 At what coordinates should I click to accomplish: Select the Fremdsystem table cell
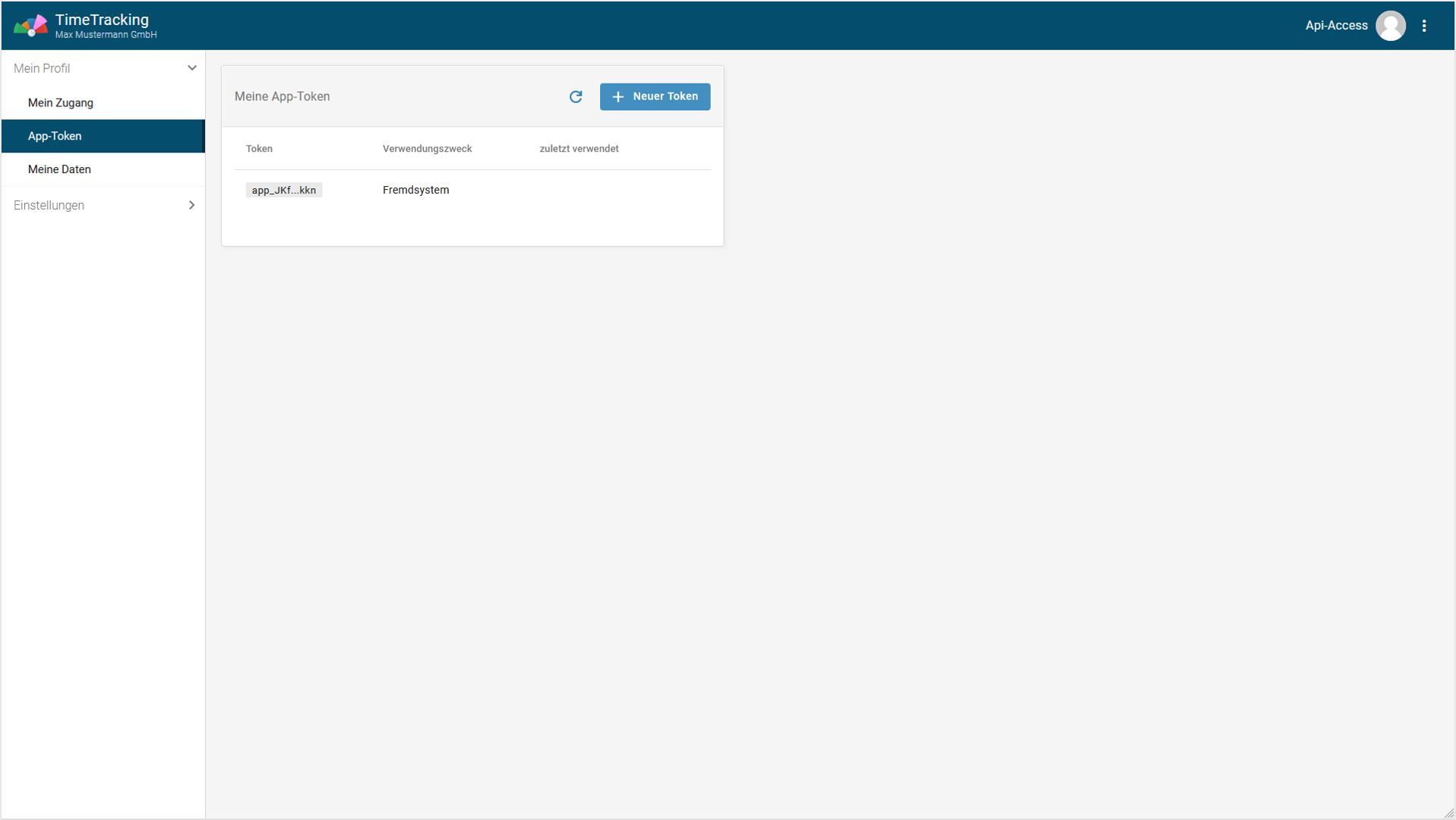(x=415, y=190)
